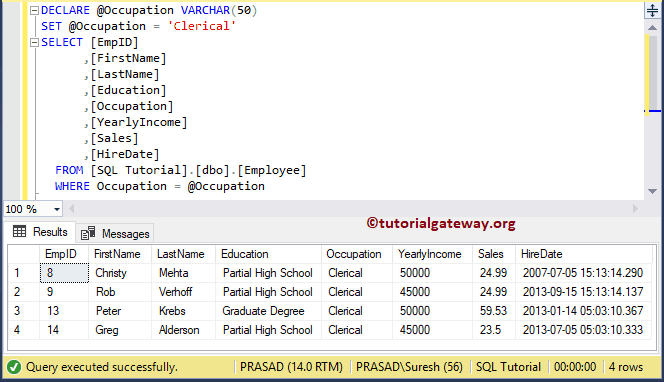Click Greg's YearlyIncome cell 45000
This screenshot has width=664, height=382.
pyautogui.click(x=432, y=330)
